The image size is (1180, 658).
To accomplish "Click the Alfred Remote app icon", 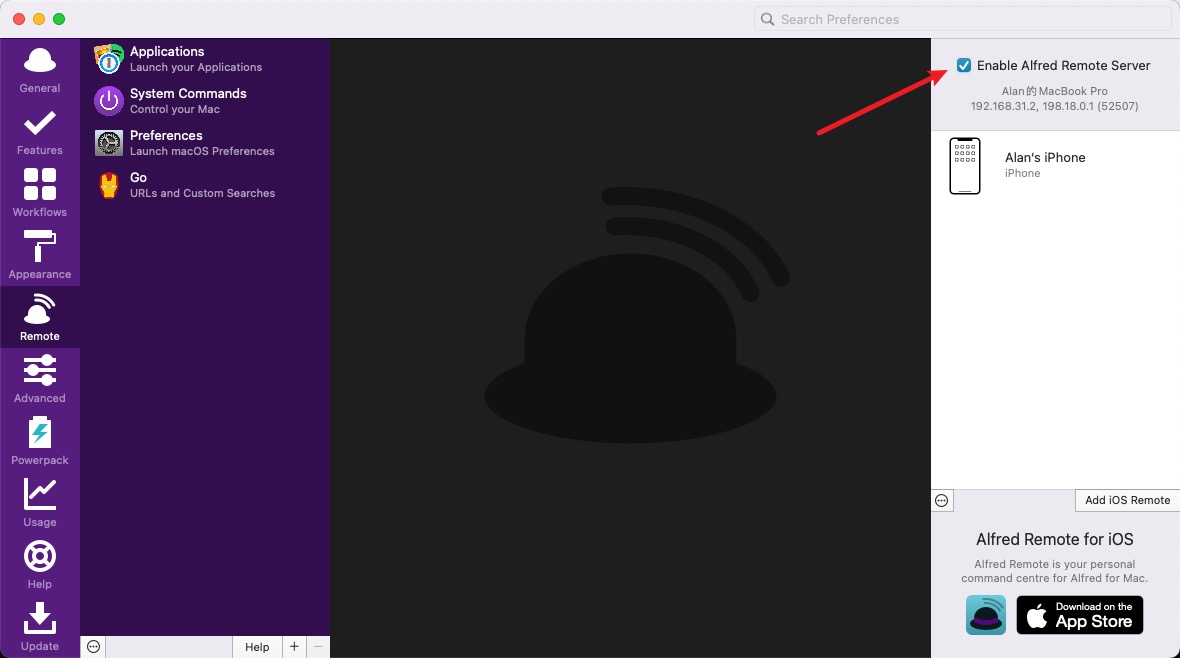I will tap(986, 615).
